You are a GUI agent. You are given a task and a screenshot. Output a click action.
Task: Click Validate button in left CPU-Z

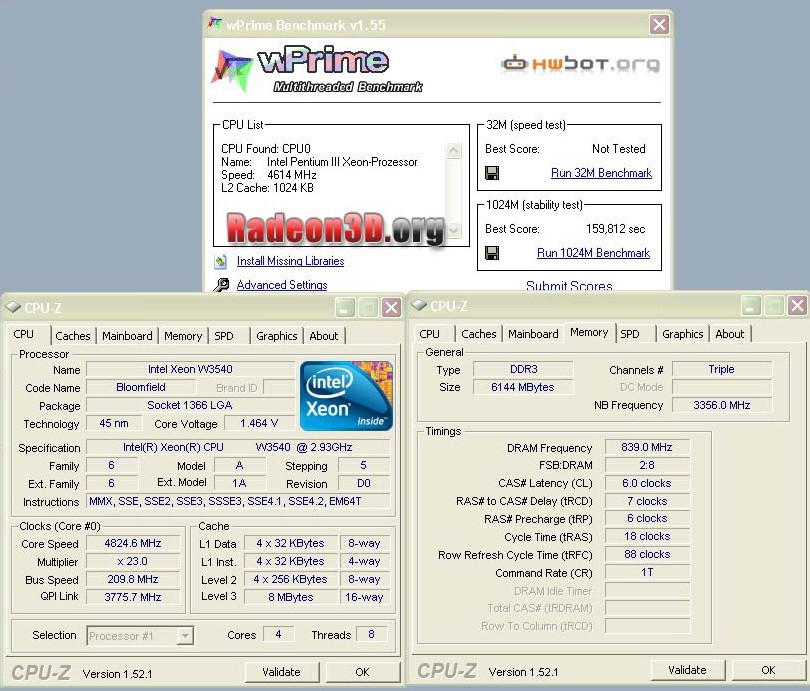point(282,672)
